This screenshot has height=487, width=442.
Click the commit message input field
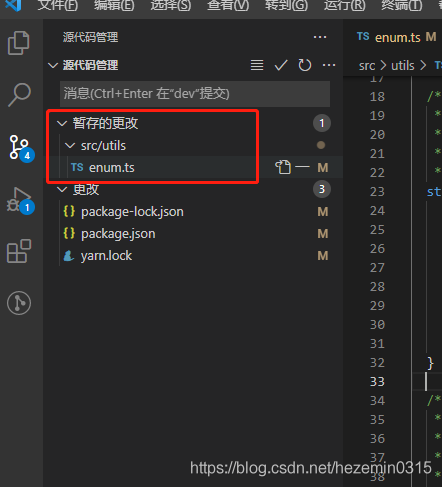click(195, 94)
